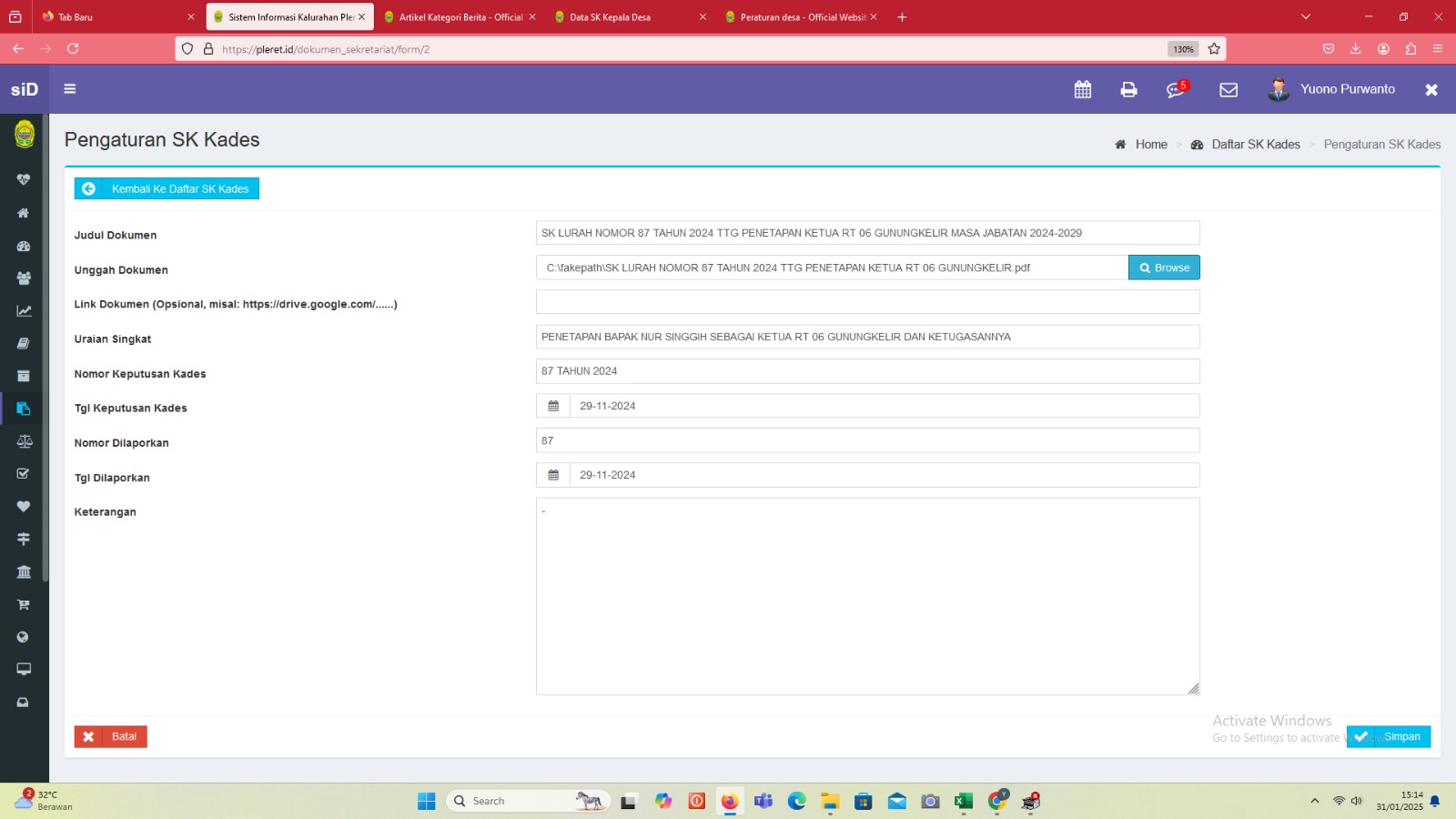Viewport: 1456px width, 819px height.
Task: Open balance scale icon in sidebar
Action: [x=24, y=441]
